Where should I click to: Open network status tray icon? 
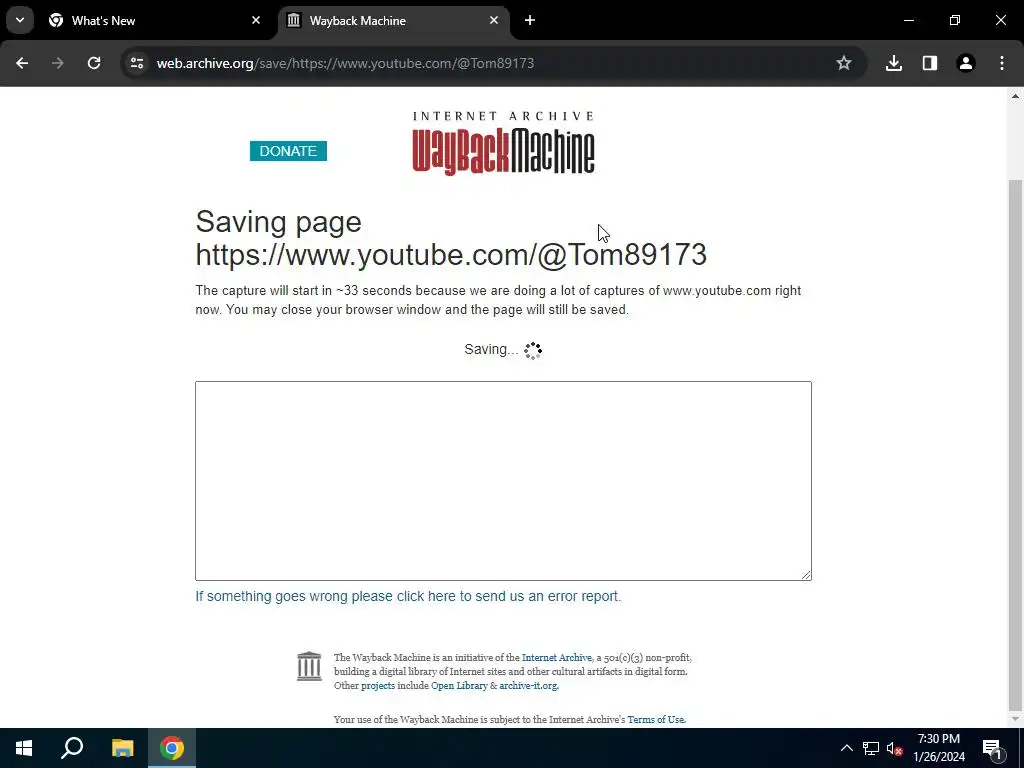click(x=871, y=748)
